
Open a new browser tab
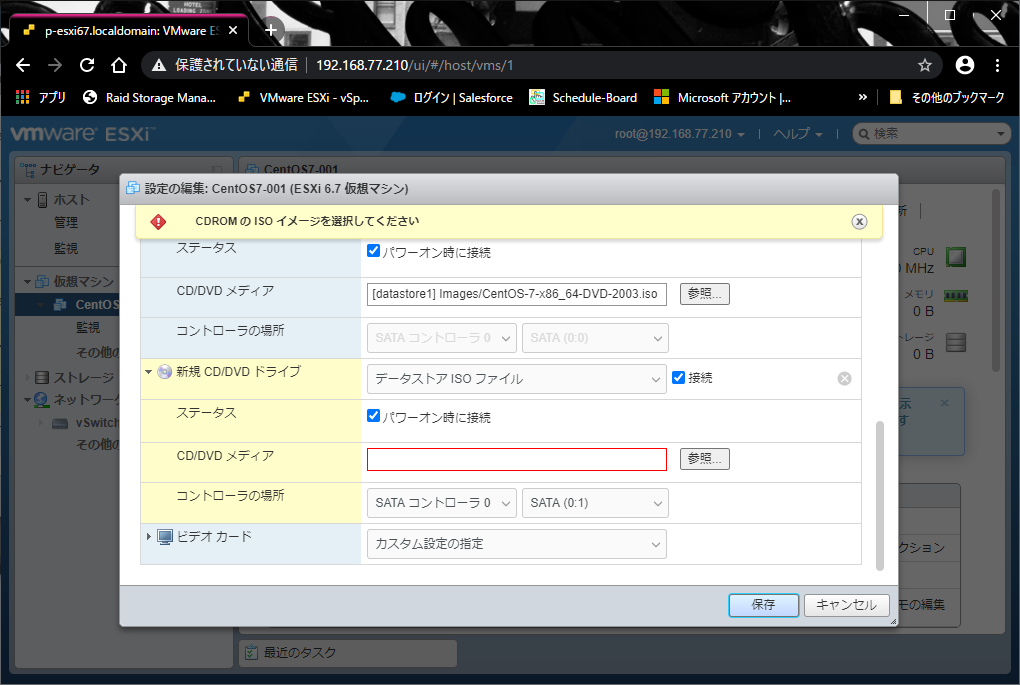click(x=271, y=30)
